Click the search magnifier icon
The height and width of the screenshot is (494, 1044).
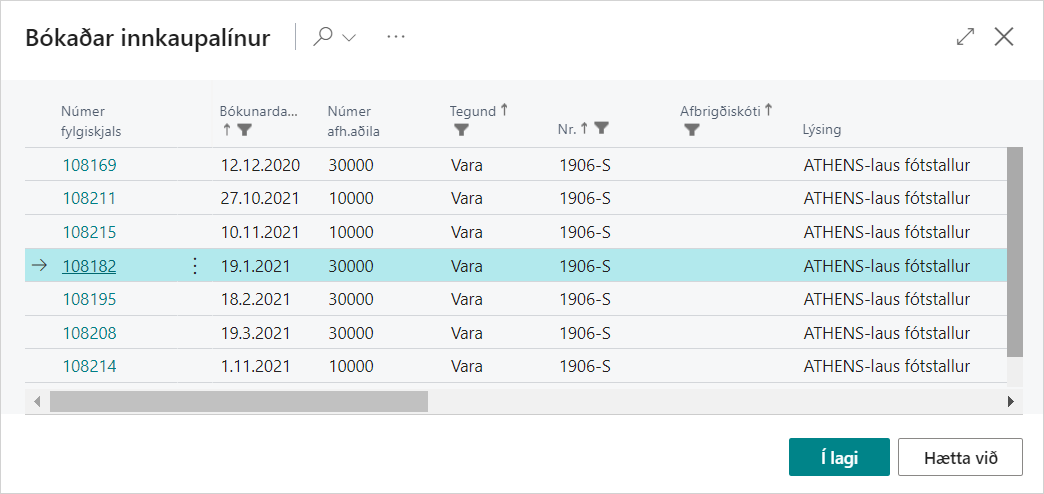click(x=323, y=37)
